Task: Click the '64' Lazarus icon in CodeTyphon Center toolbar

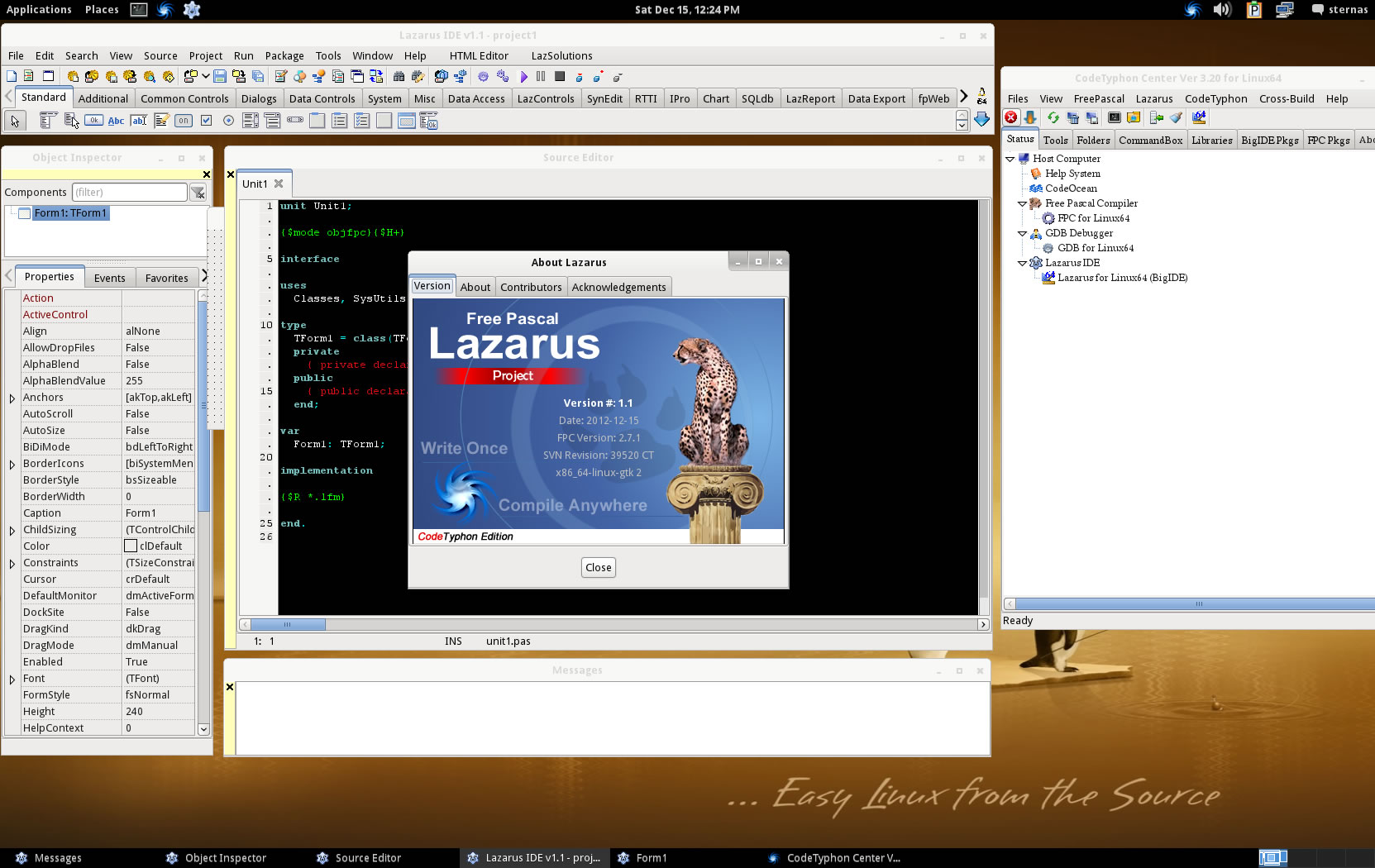Action: [x=1199, y=117]
